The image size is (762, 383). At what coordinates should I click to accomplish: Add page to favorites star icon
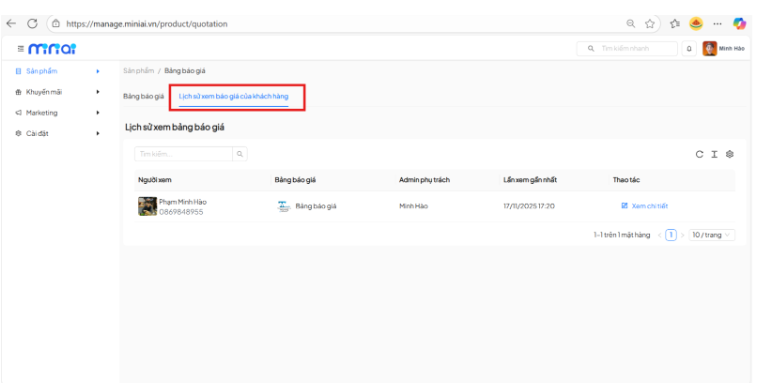650,23
